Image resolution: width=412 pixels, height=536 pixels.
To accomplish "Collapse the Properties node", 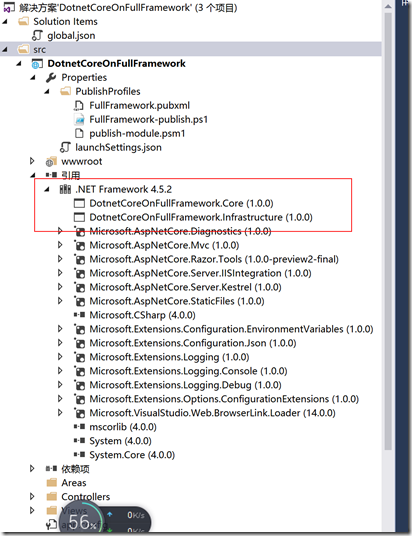I will (33, 78).
